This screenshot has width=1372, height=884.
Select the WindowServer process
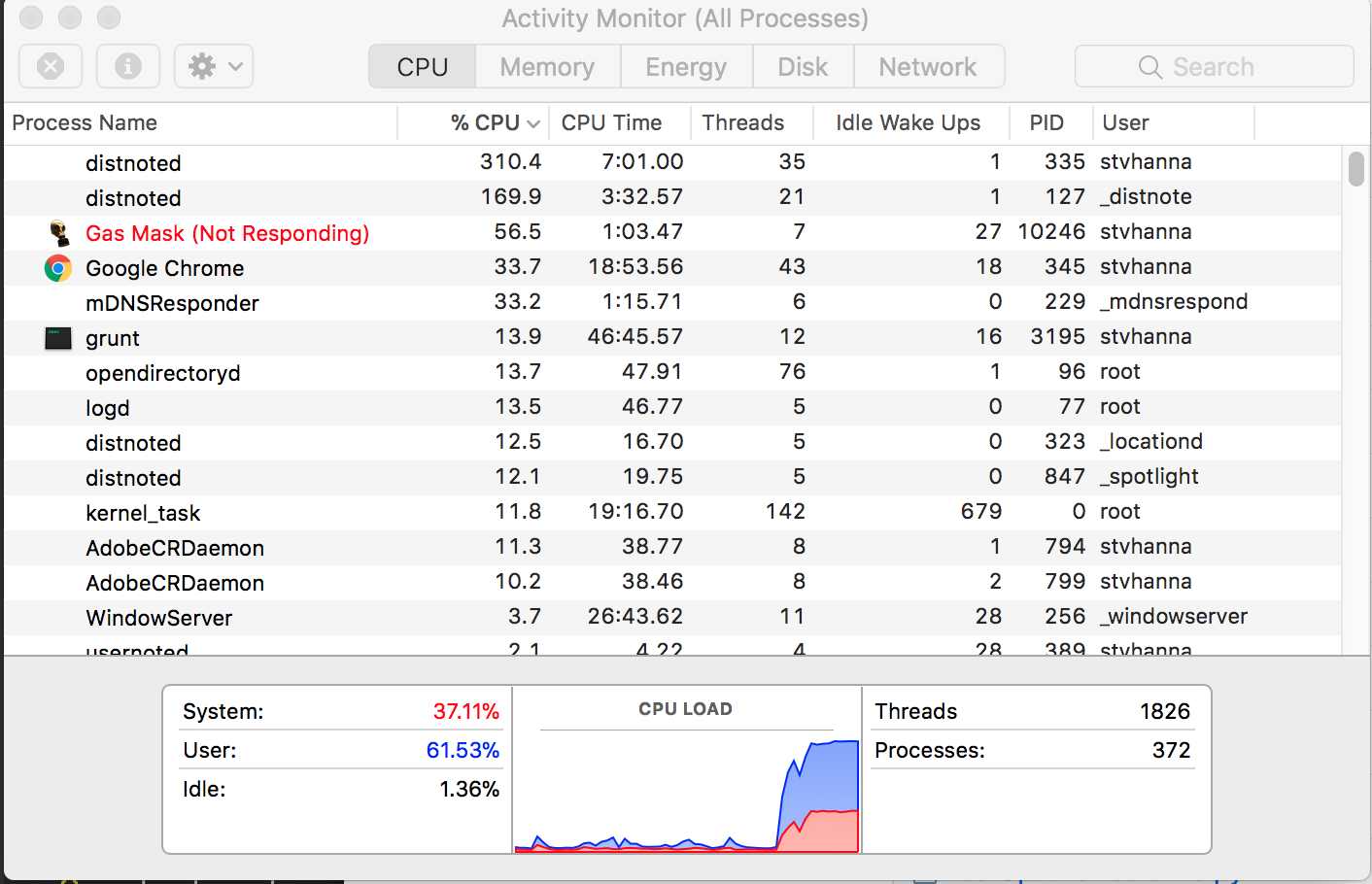tap(672, 617)
